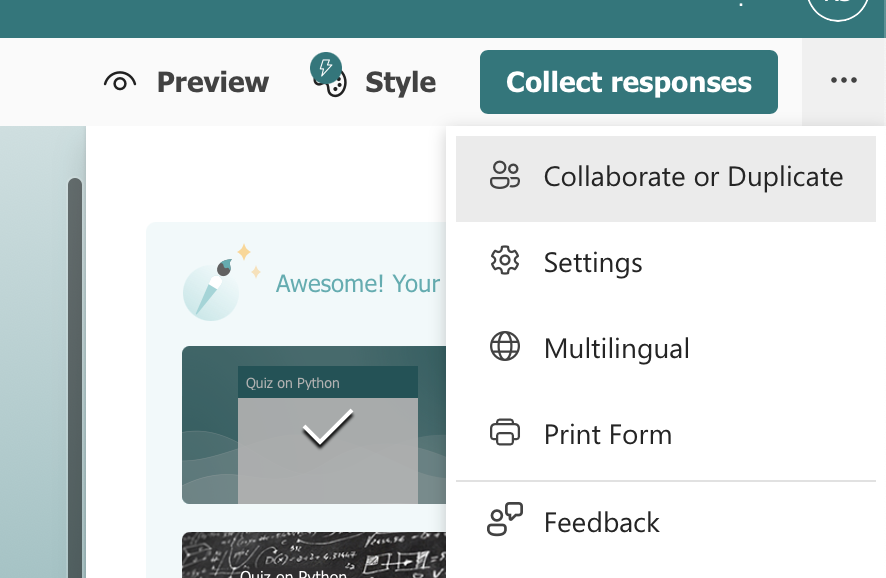Click the Preview text label

click(212, 82)
